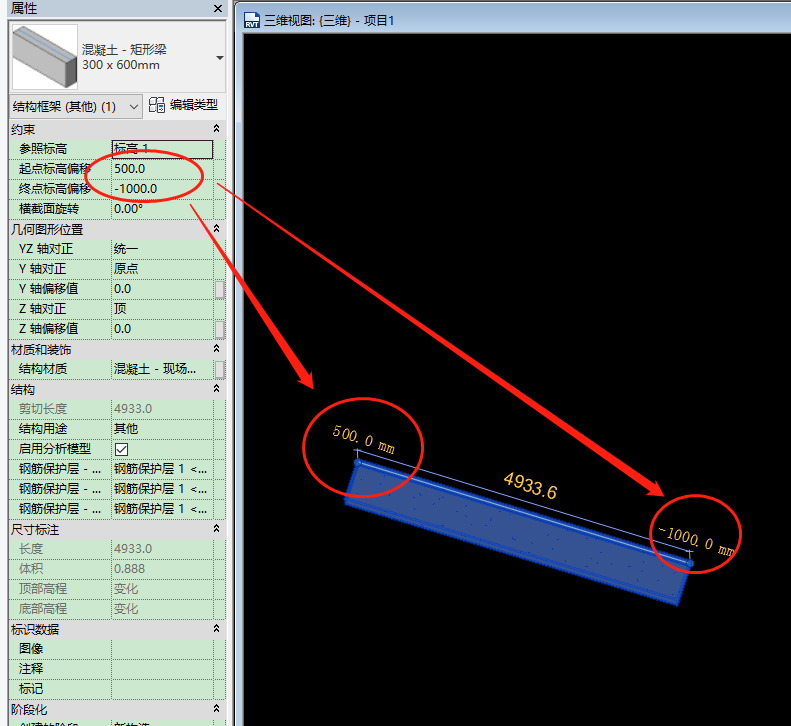The height and width of the screenshot is (726, 791).
Task: Click the first 钢筋保护层 value cell
Action: tap(162, 469)
